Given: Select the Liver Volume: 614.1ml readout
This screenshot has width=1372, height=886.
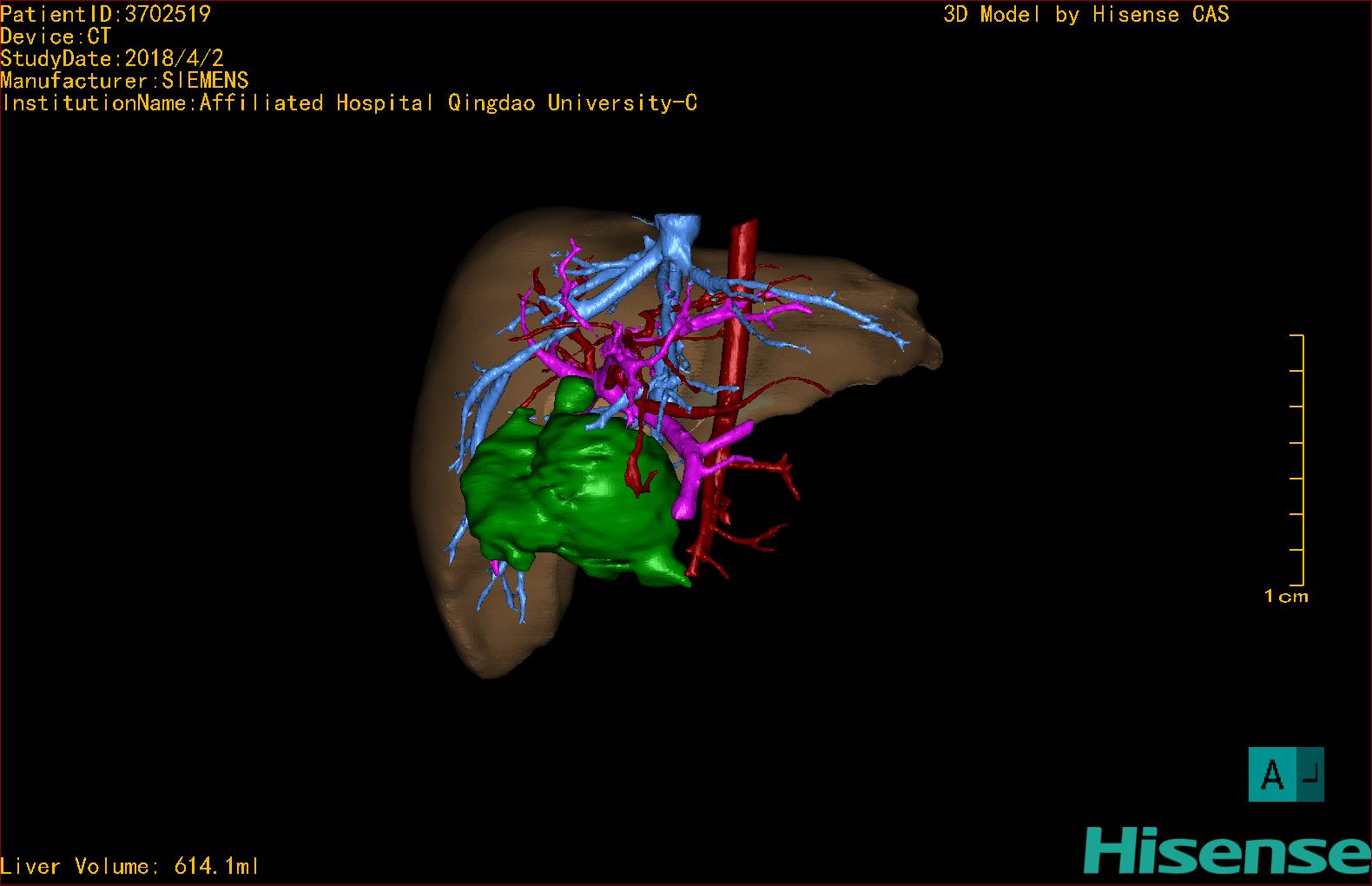Looking at the screenshot, I should (129, 866).
